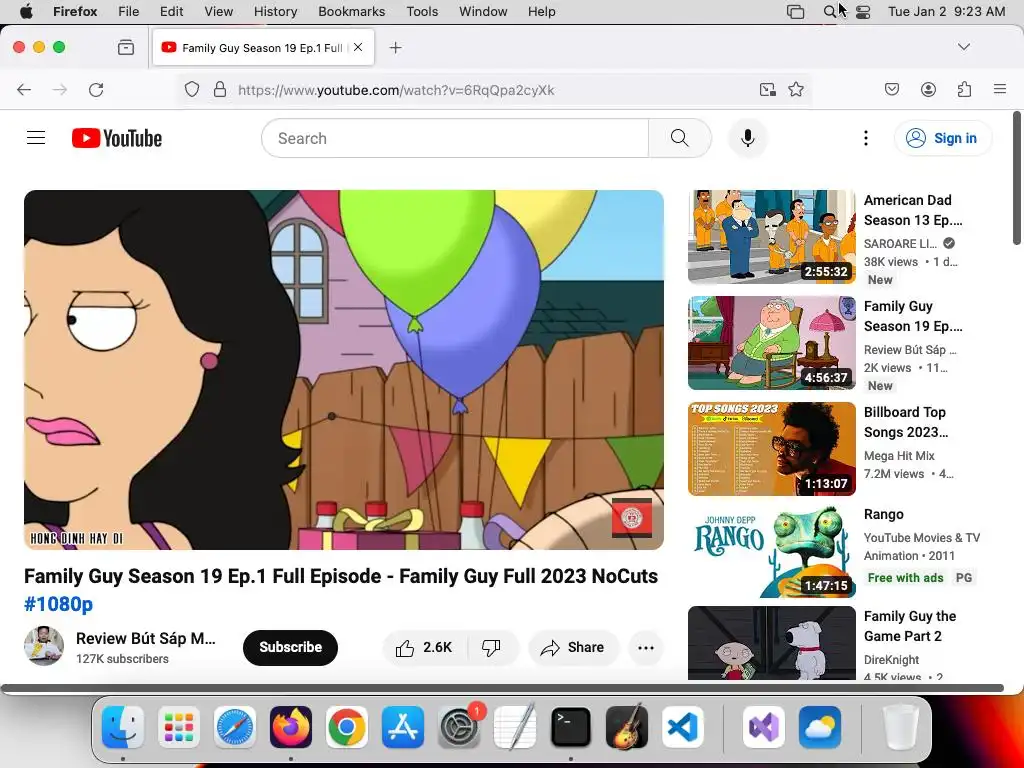Open the YouTube guide hamburger menu
Image resolution: width=1024 pixels, height=768 pixels.
[36, 138]
